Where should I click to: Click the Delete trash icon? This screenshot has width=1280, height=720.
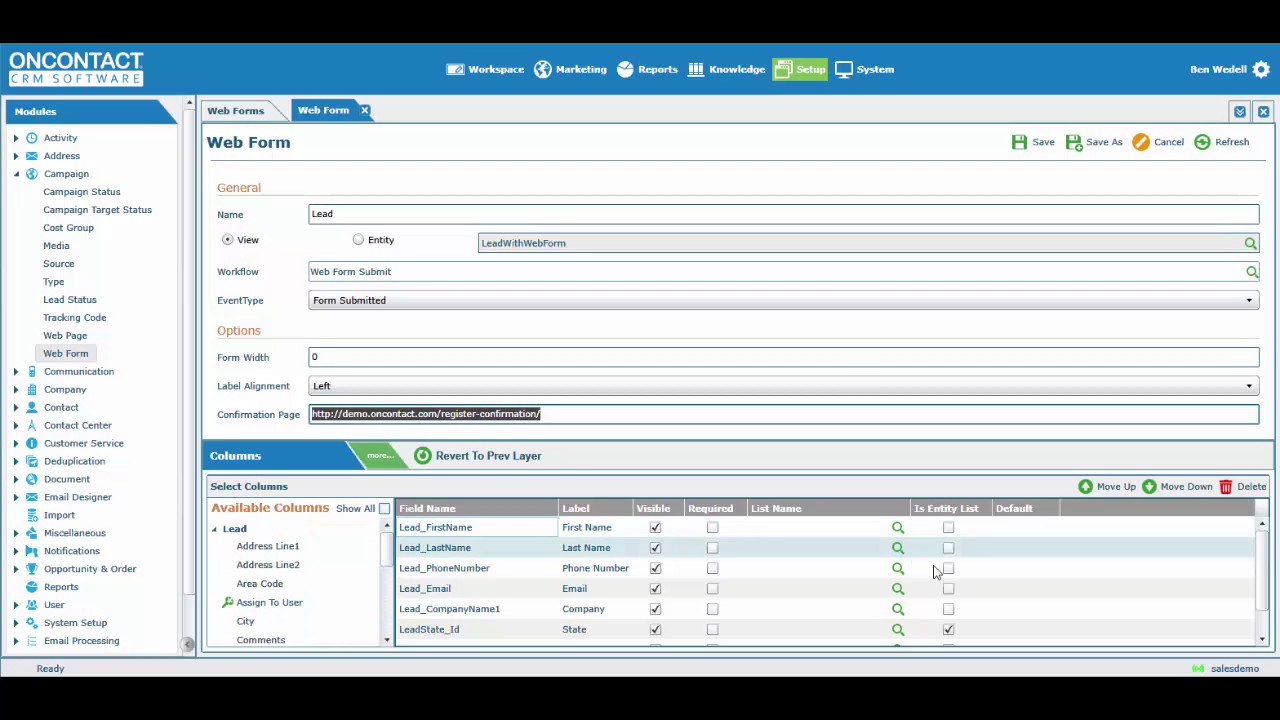(1225, 486)
